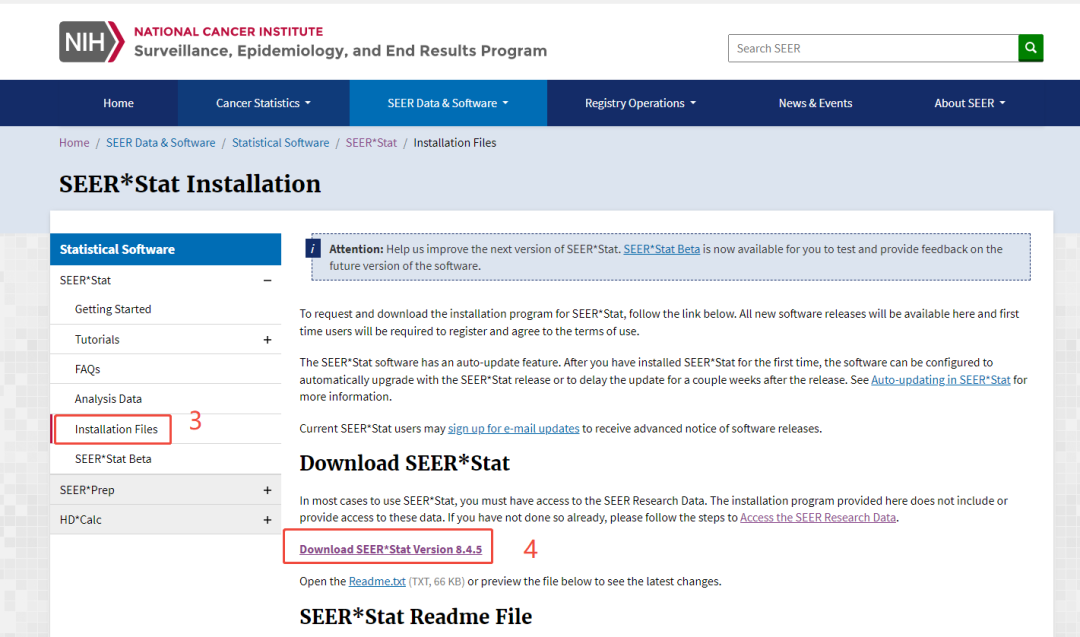Click the Download SEER*Stat heading
The height and width of the screenshot is (637, 1080).
point(404,463)
